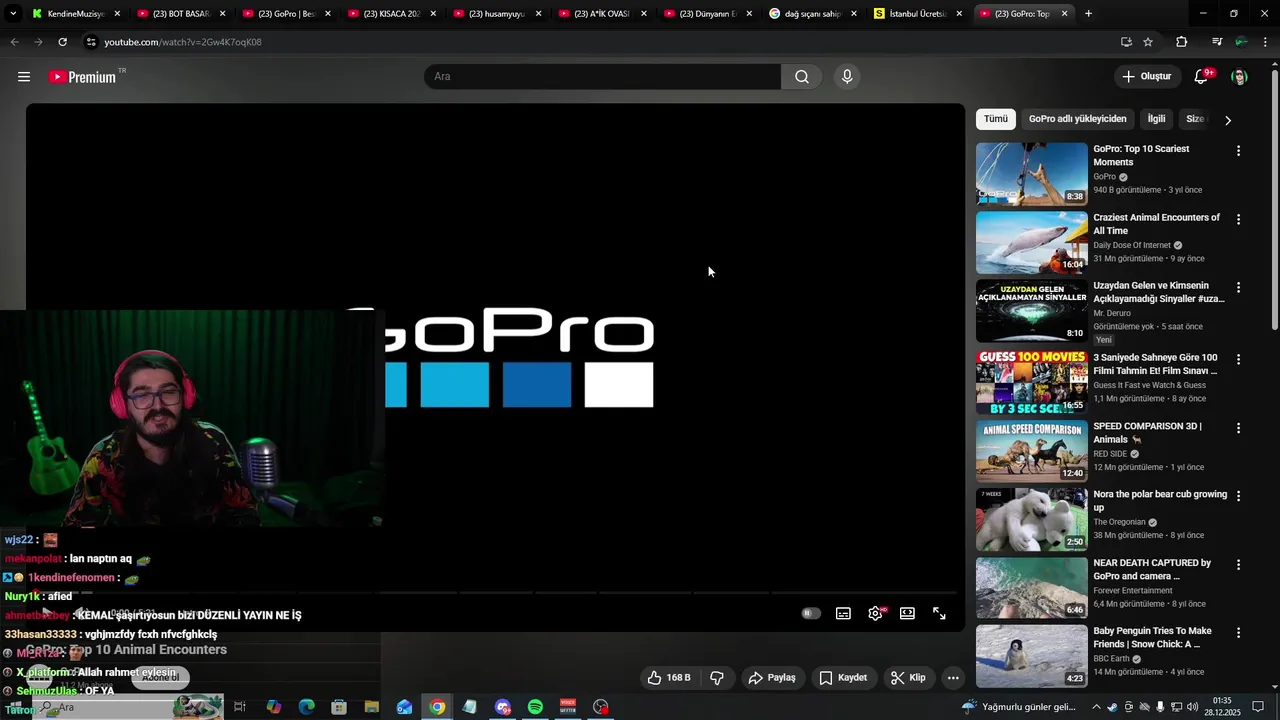Select the İlgili filter chip
The width and height of the screenshot is (1280, 720).
coord(1156,119)
